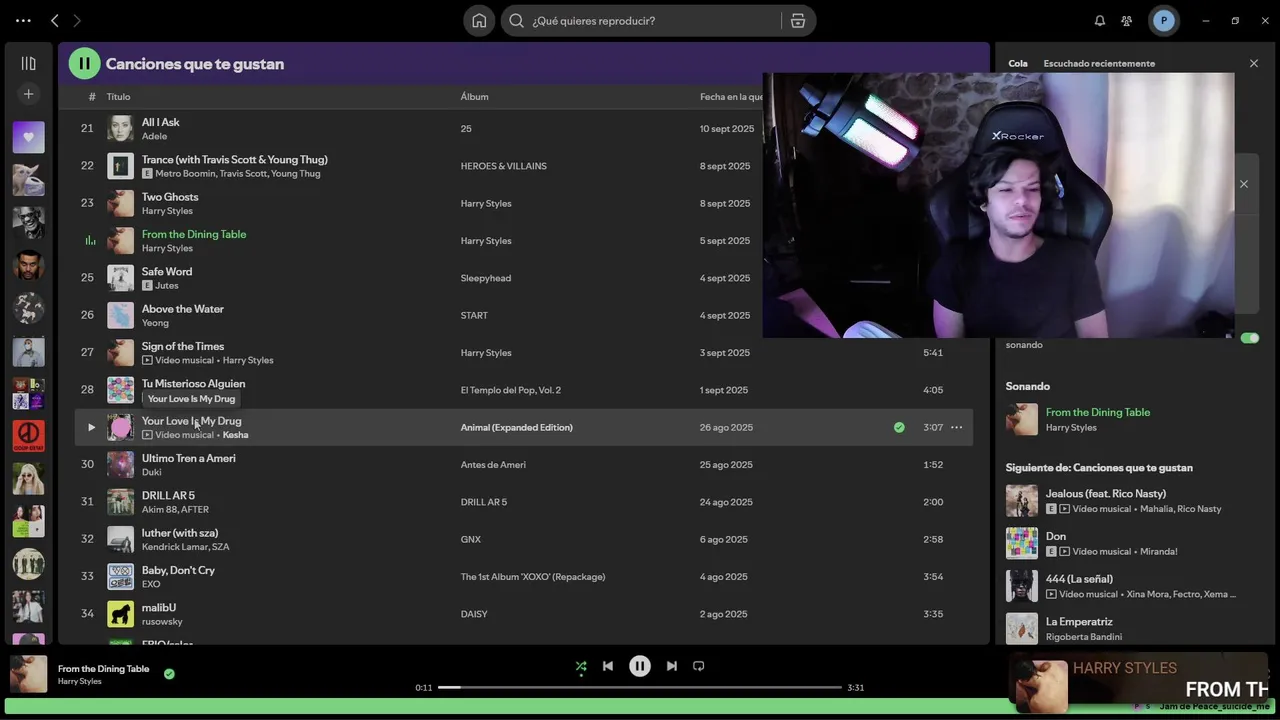The image size is (1280, 720).
Task: Dismiss the card with its X in the queue panel
Action: (1244, 184)
